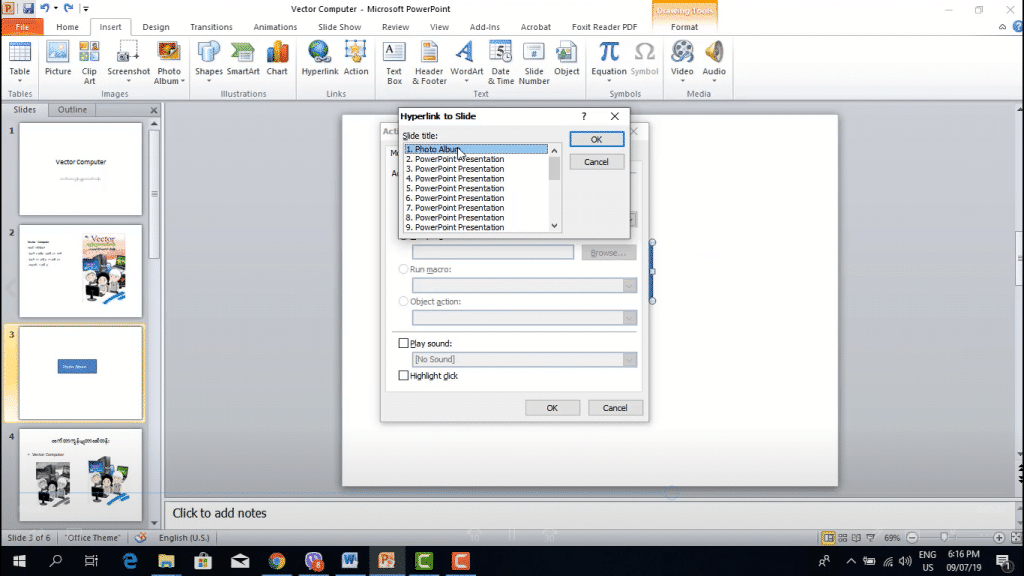Click Cancel in Action Settings dialog
1024x576 pixels.
[x=615, y=408]
